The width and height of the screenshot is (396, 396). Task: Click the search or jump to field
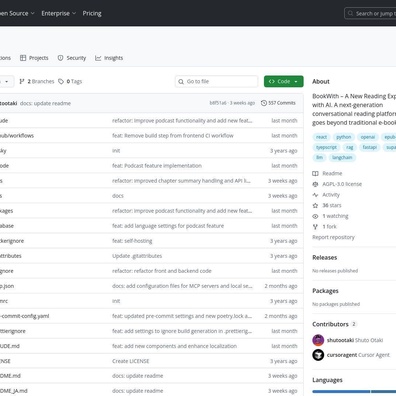click(x=370, y=13)
